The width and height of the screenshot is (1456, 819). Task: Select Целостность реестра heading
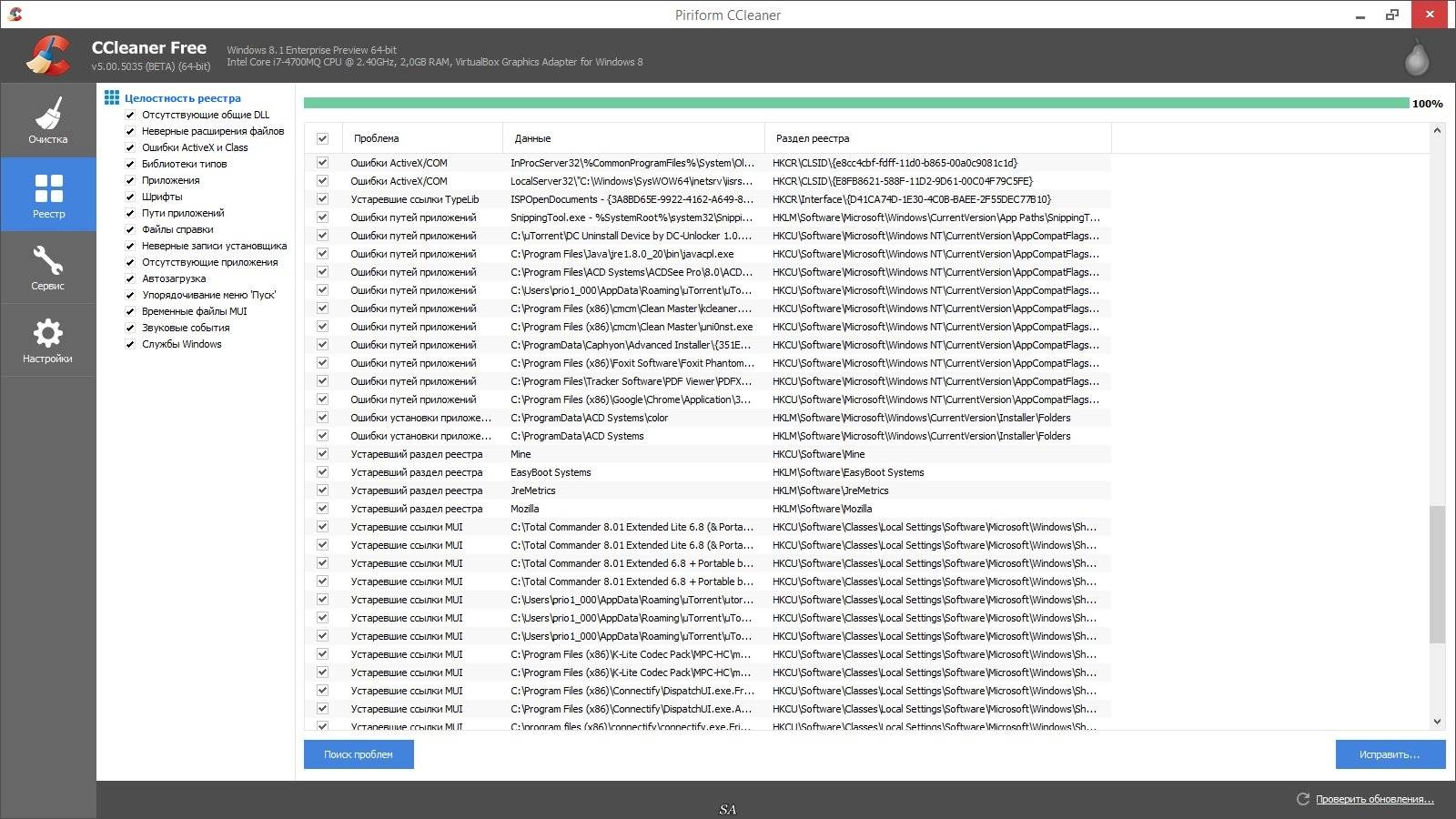(x=182, y=98)
